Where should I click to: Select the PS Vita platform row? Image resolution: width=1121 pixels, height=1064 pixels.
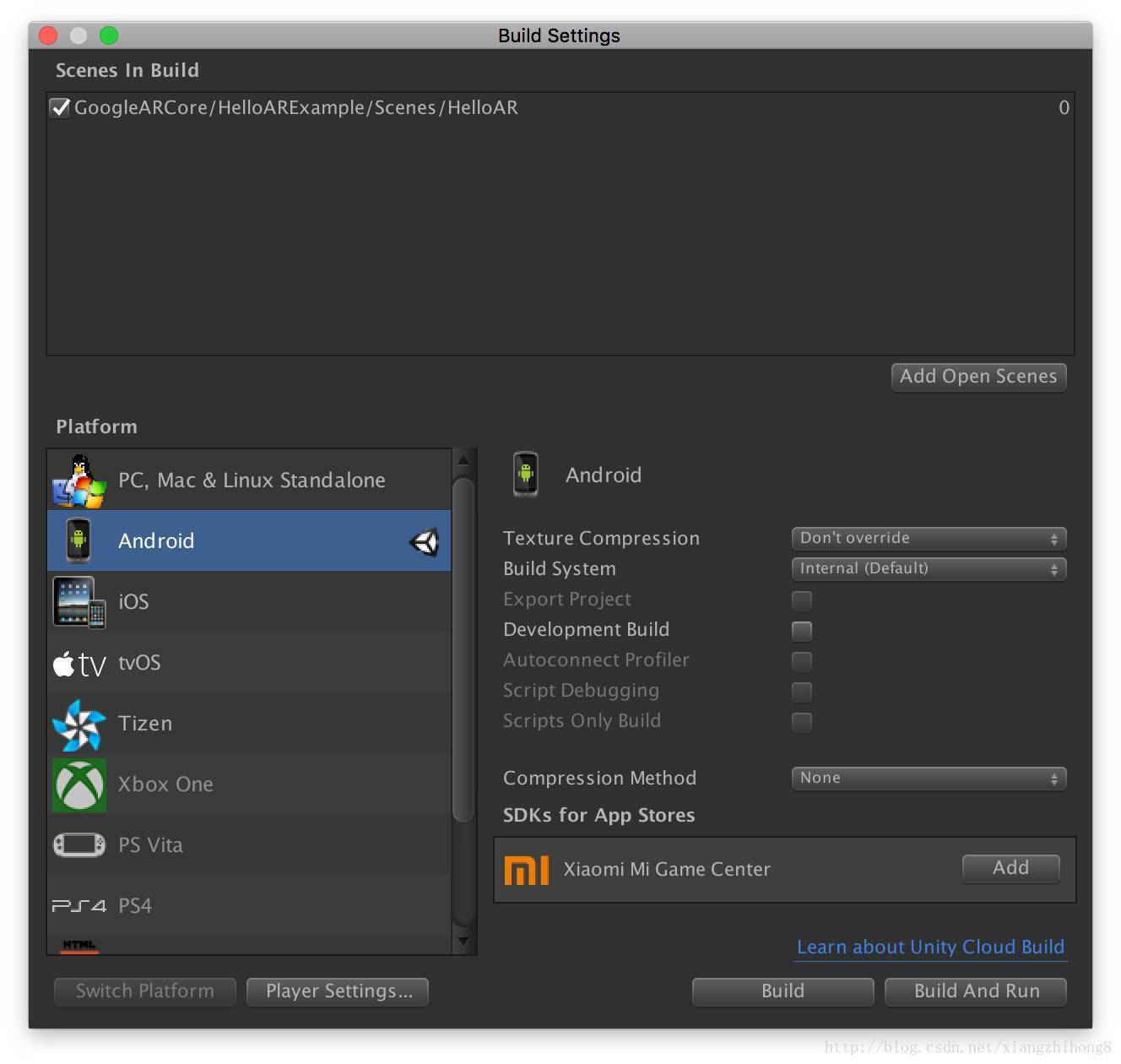tap(249, 844)
